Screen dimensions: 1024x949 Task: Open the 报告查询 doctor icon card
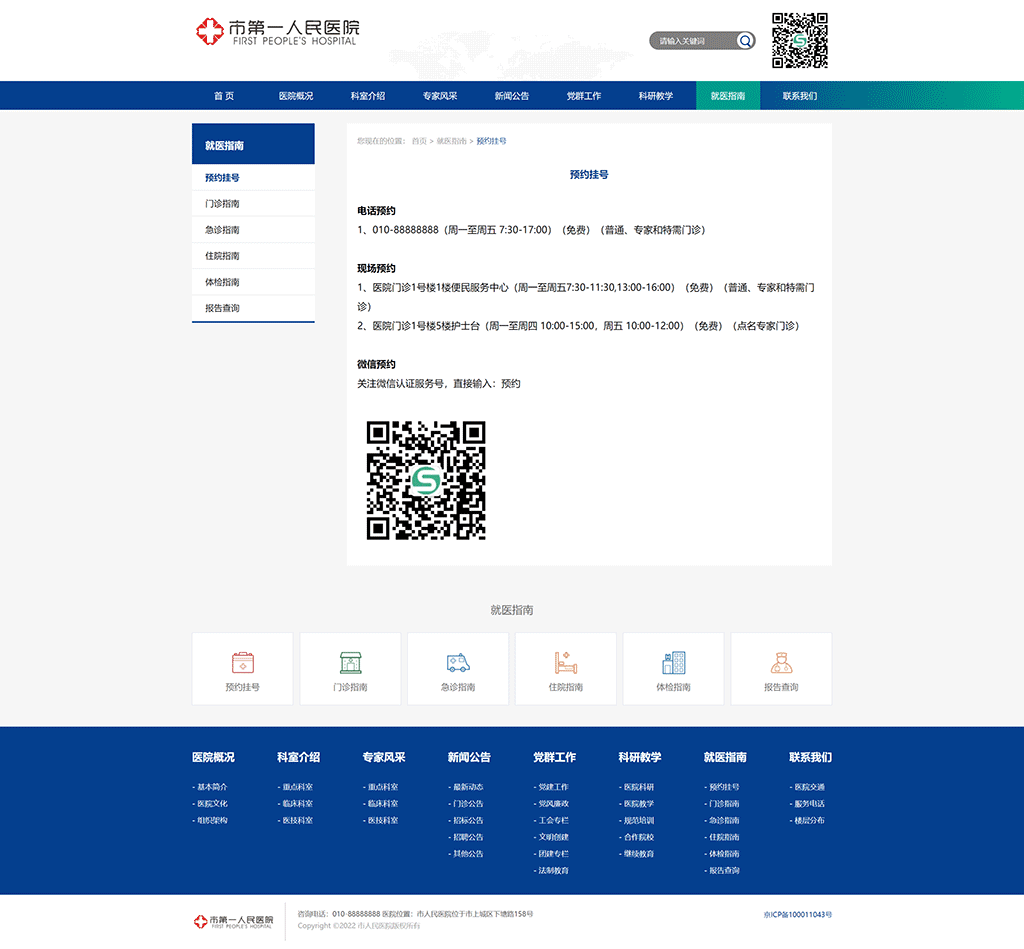781,662
